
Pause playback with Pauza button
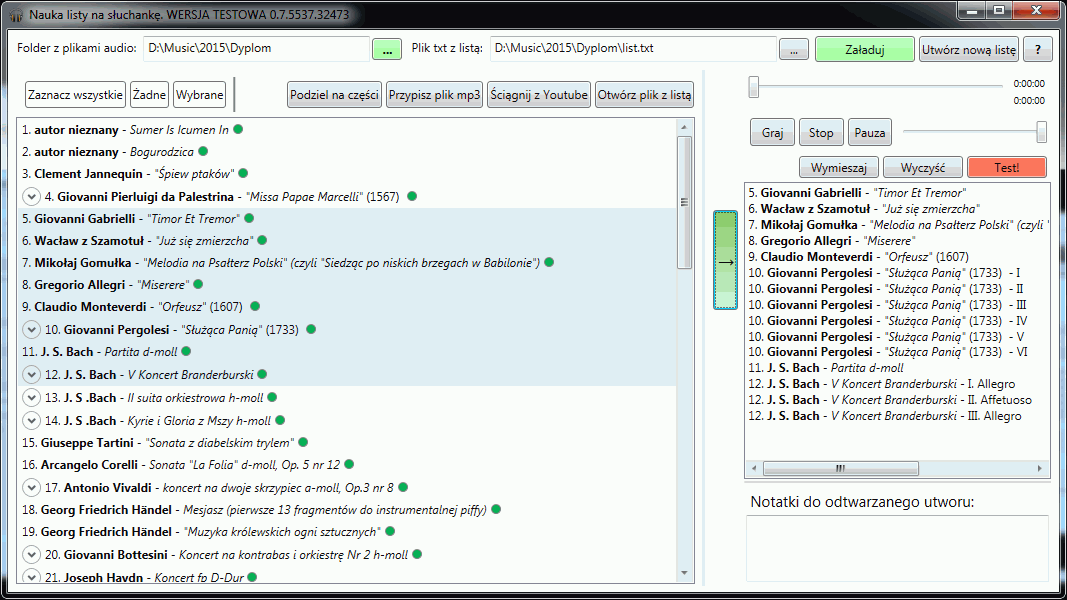[x=870, y=133]
